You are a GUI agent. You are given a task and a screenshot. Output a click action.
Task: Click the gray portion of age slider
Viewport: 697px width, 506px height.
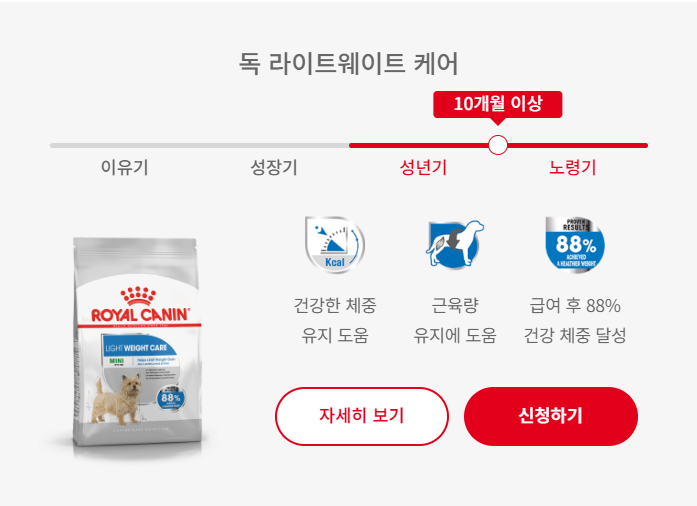200,145
